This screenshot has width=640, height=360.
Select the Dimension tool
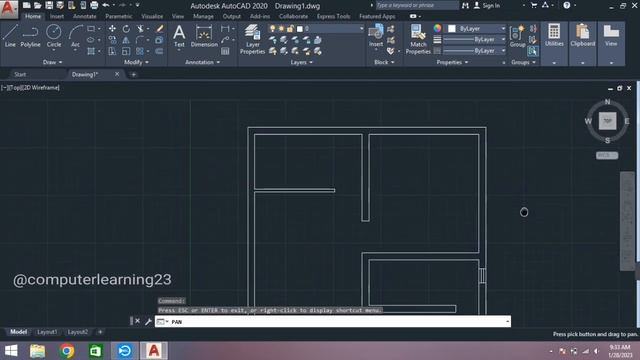coord(204,36)
